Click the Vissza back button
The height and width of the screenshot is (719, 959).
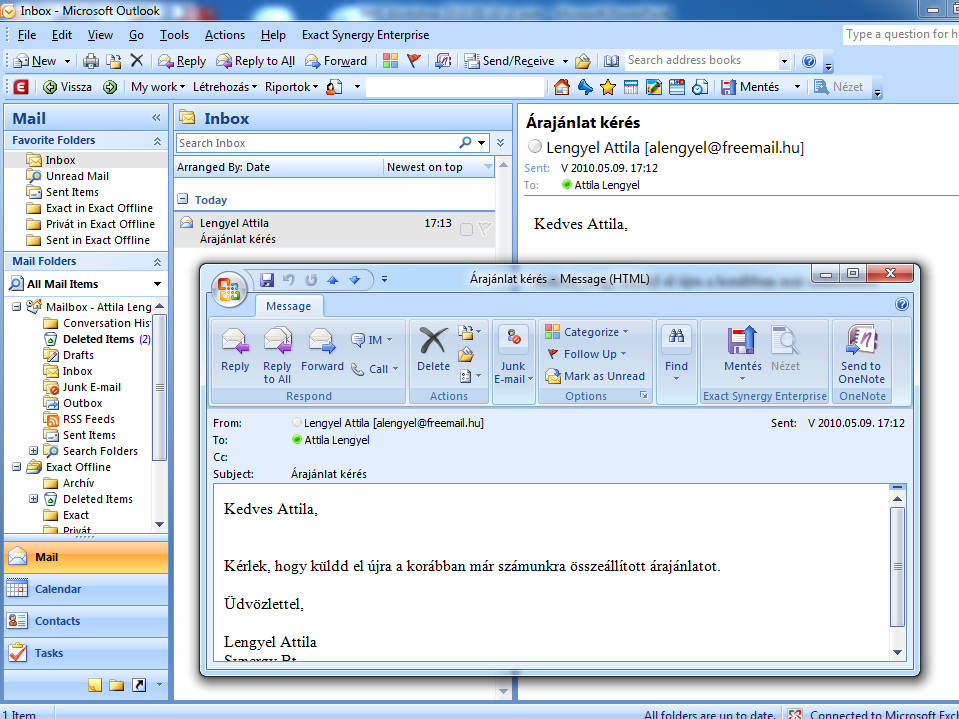pyautogui.click(x=67, y=87)
